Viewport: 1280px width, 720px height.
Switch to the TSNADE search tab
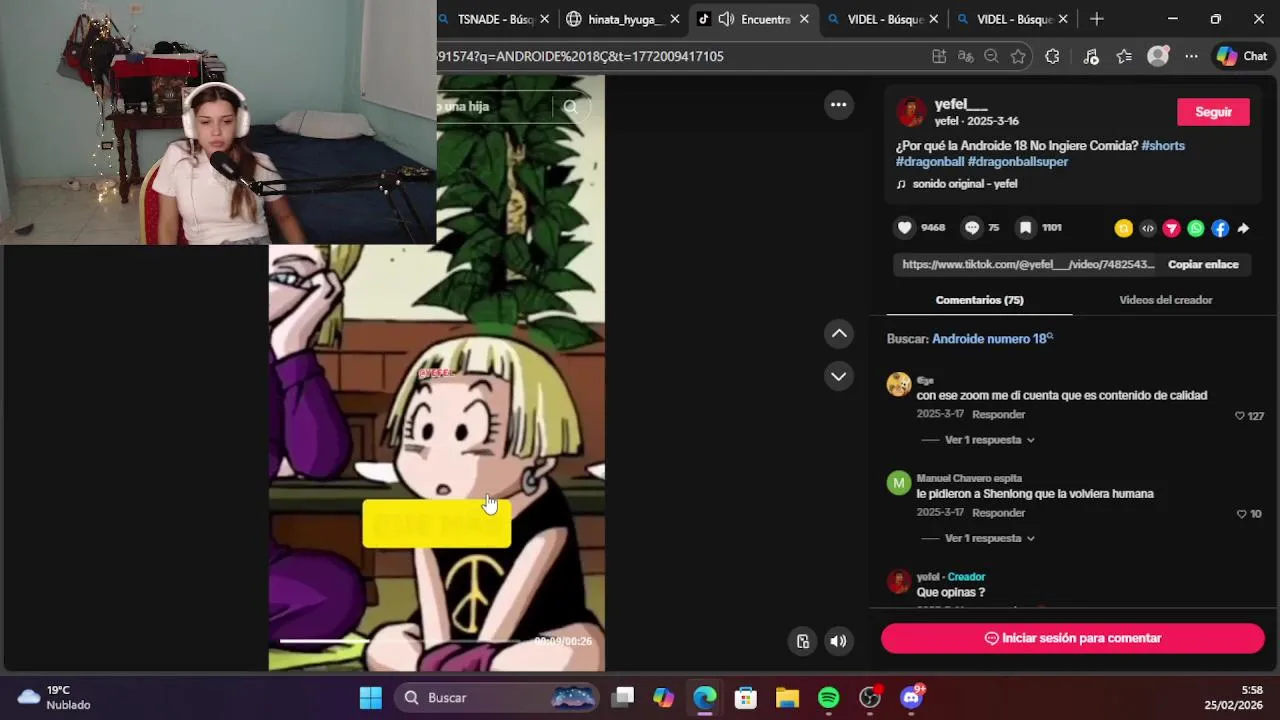pyautogui.click(x=496, y=19)
